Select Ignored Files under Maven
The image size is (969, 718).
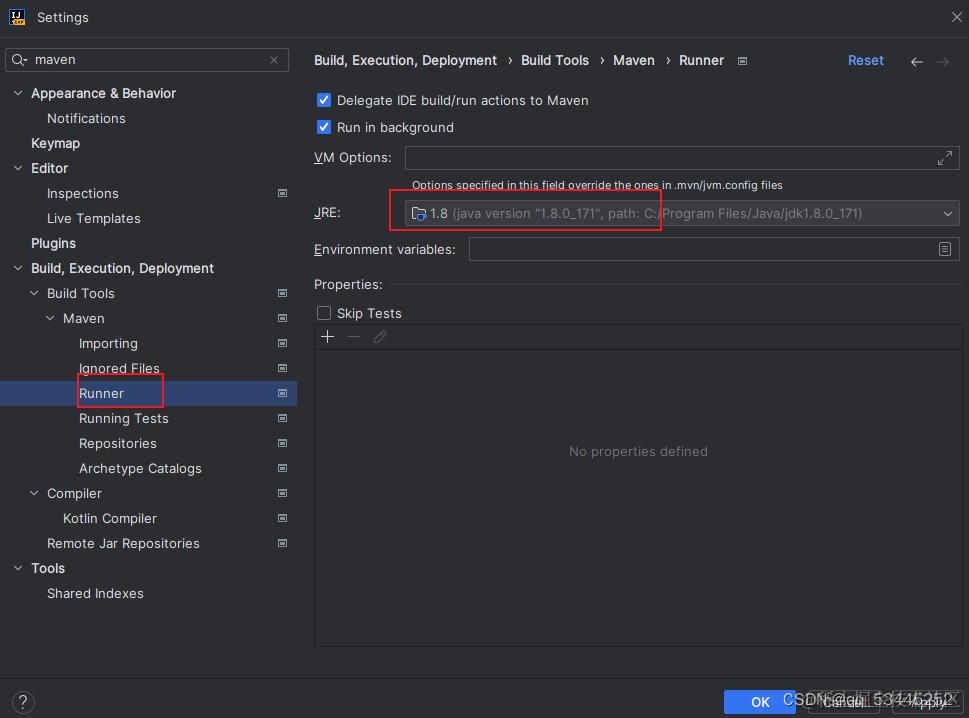[119, 368]
